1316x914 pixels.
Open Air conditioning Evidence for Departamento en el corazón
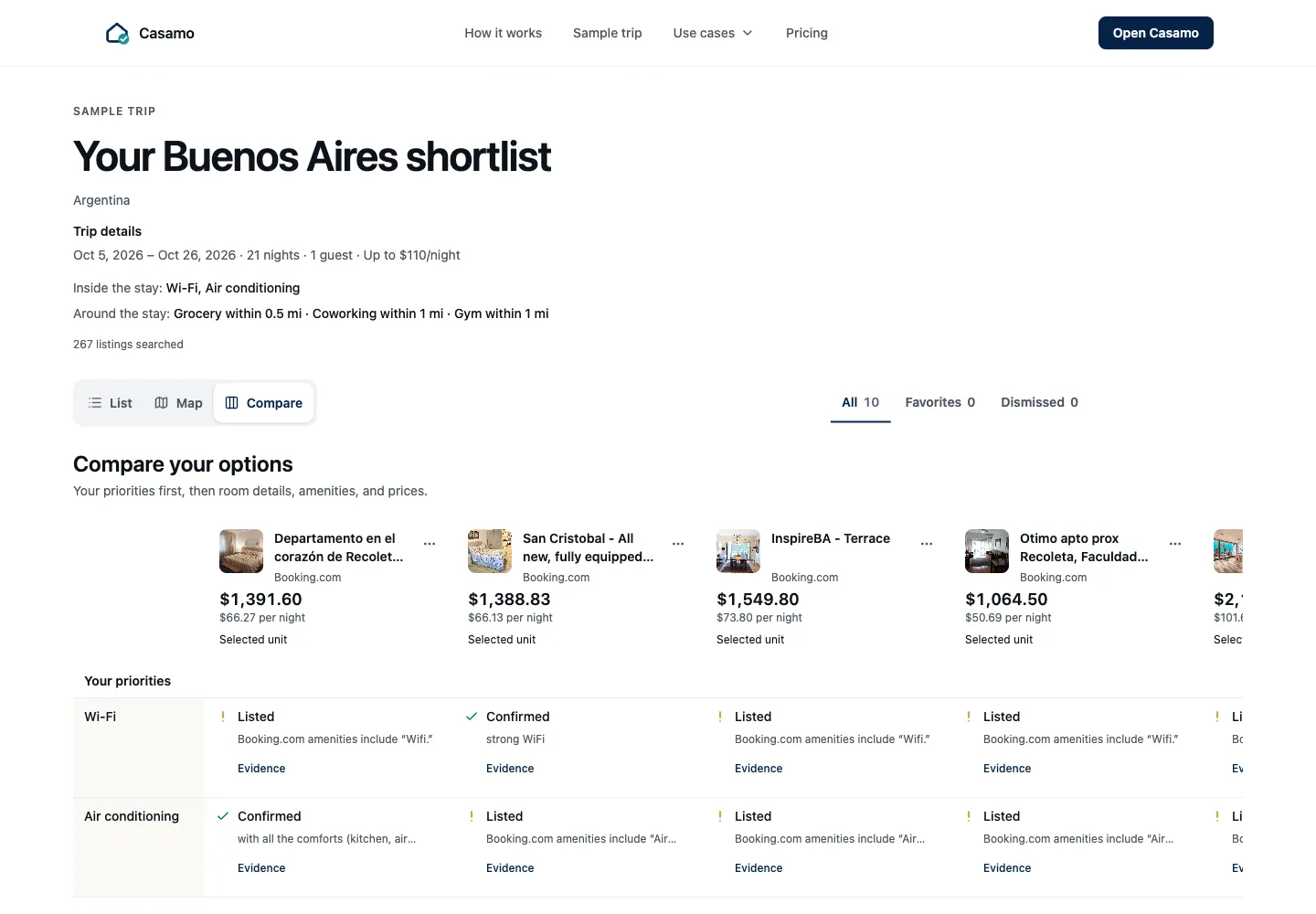pyautogui.click(x=261, y=868)
